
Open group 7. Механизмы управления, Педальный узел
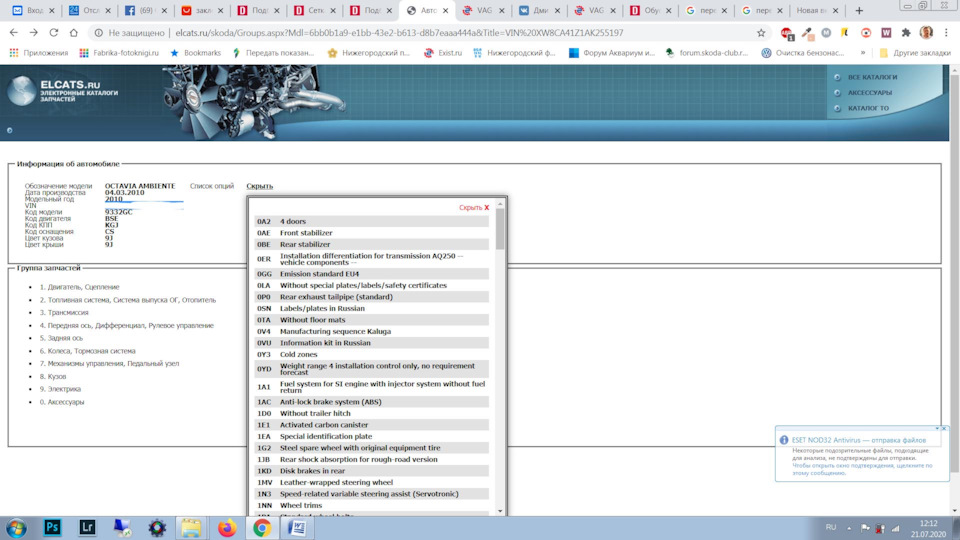pos(110,364)
